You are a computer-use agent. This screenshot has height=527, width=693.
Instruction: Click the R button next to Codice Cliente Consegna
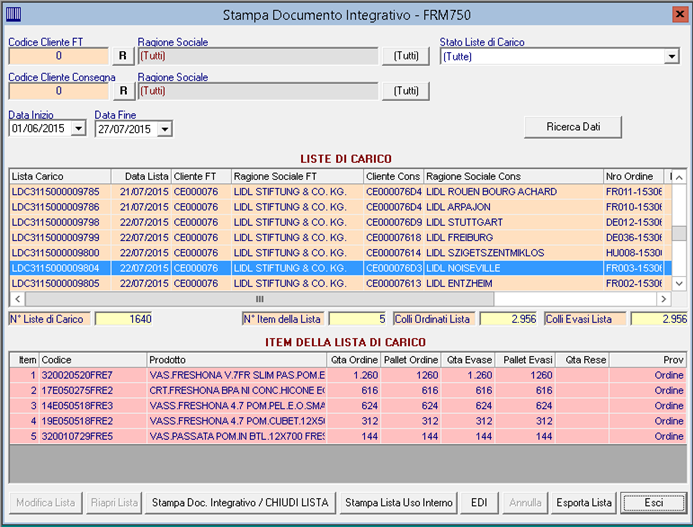(x=123, y=91)
